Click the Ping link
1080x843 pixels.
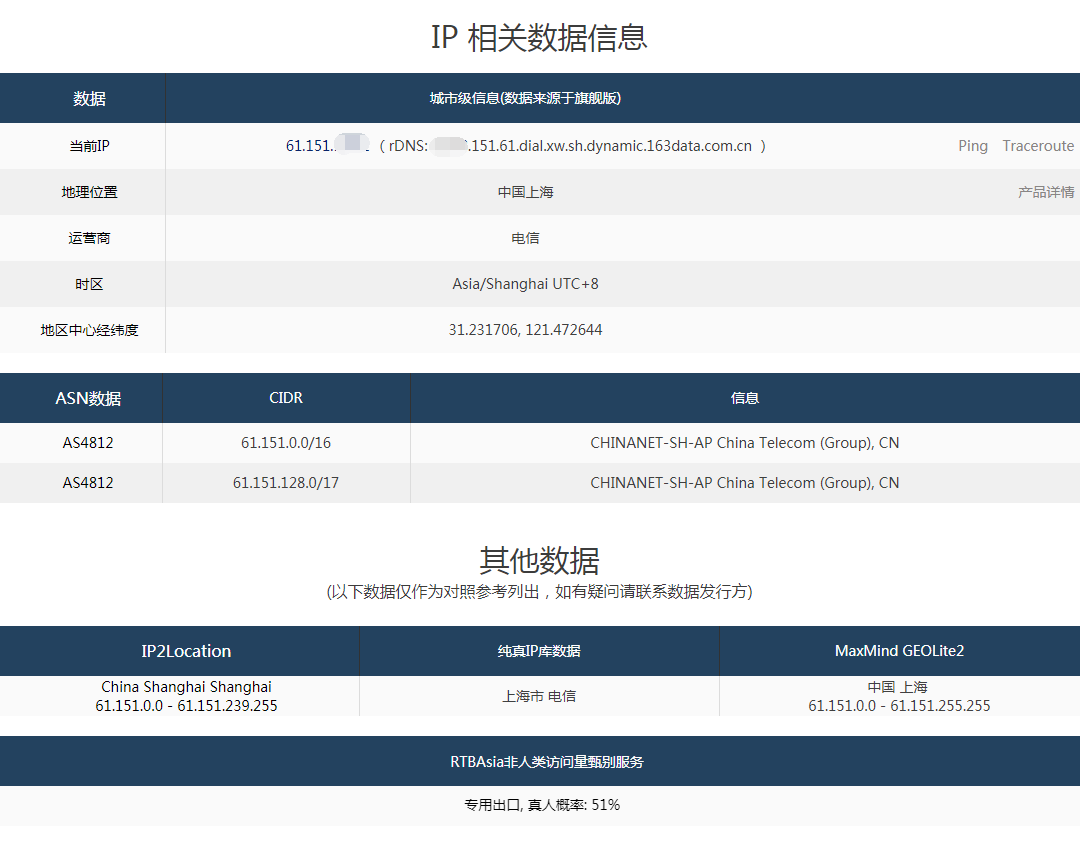tap(972, 146)
